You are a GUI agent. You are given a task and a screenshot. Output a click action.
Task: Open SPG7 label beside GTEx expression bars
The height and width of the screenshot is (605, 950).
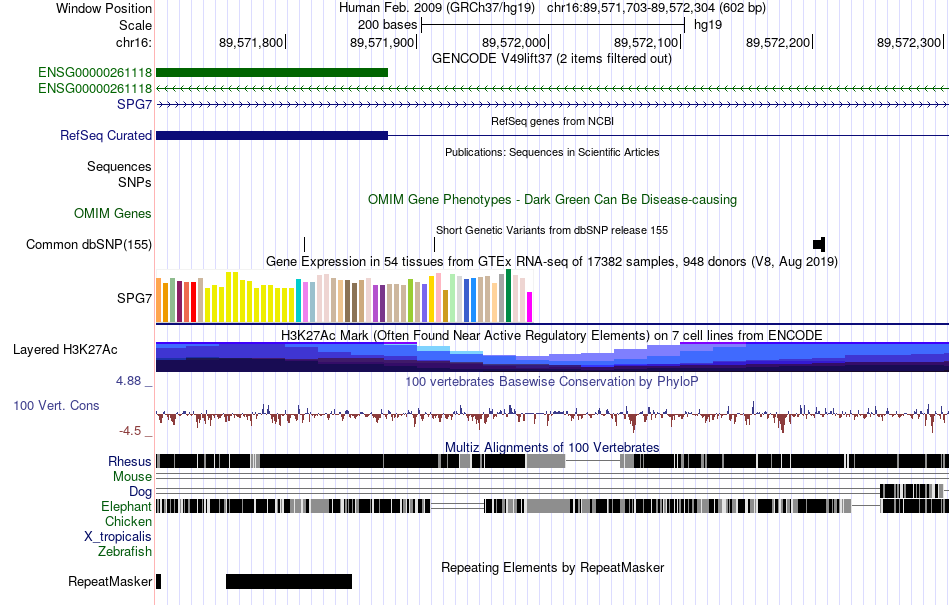135,299
